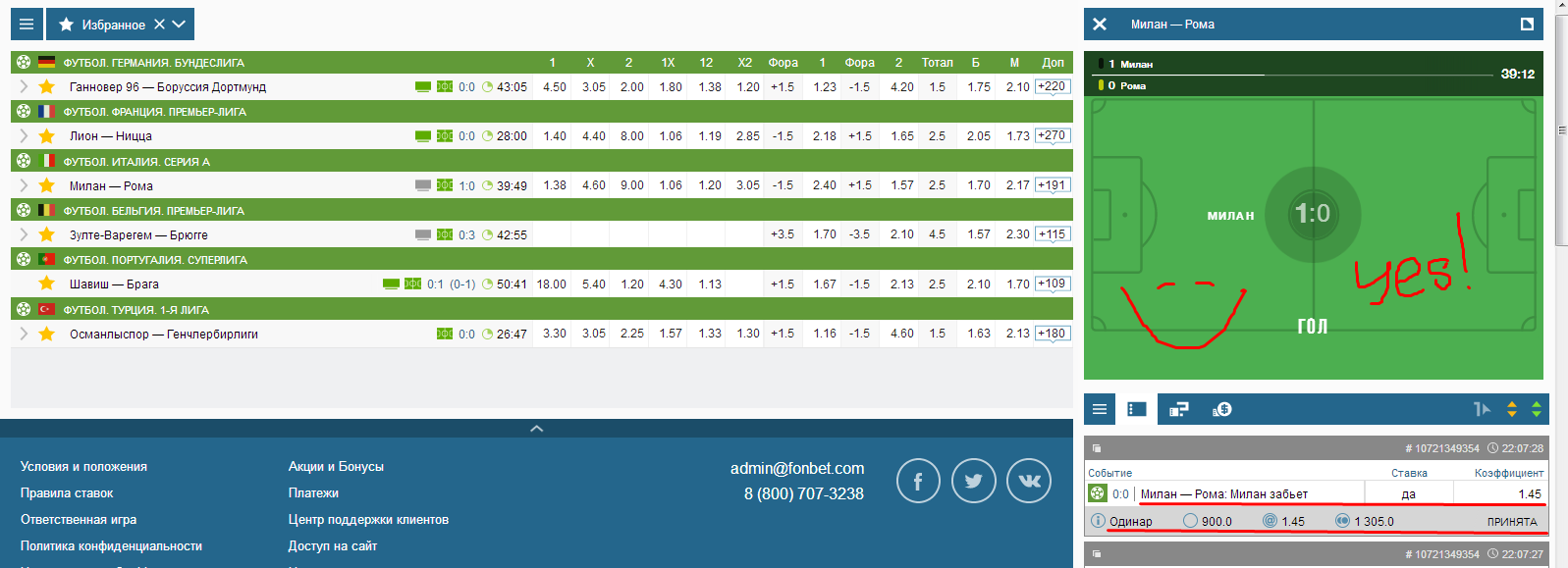Switch to the coupon constructor tab

[1179, 409]
